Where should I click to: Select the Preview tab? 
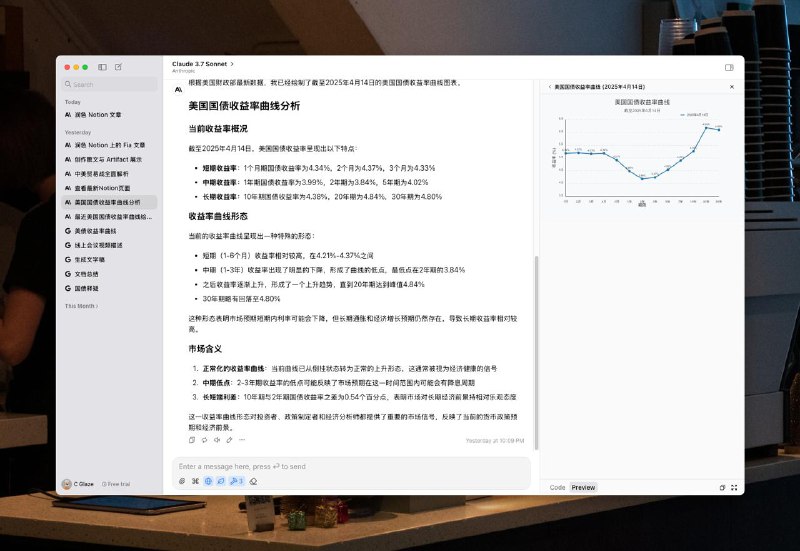coord(583,488)
